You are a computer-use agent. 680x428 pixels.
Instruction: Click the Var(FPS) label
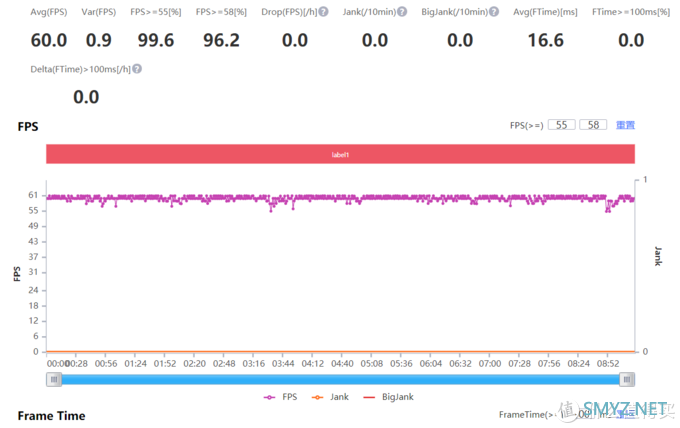pos(99,12)
